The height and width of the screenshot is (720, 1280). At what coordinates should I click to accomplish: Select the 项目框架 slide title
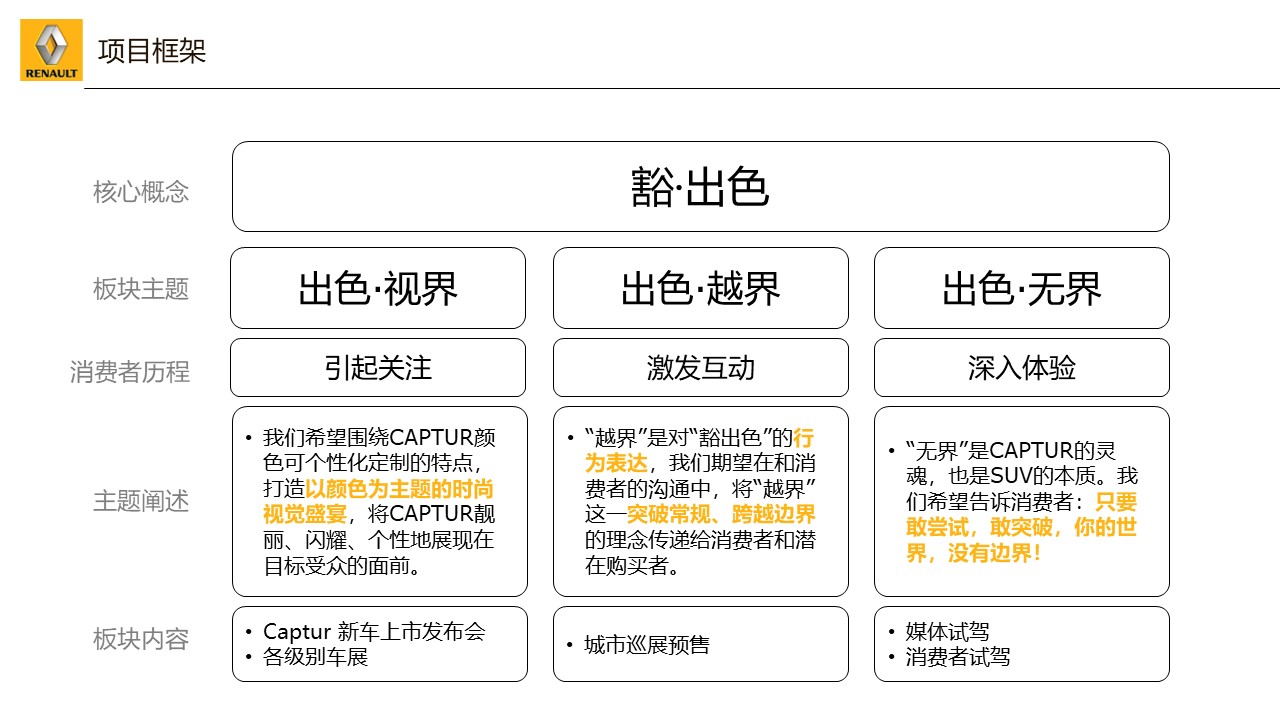click(x=152, y=51)
